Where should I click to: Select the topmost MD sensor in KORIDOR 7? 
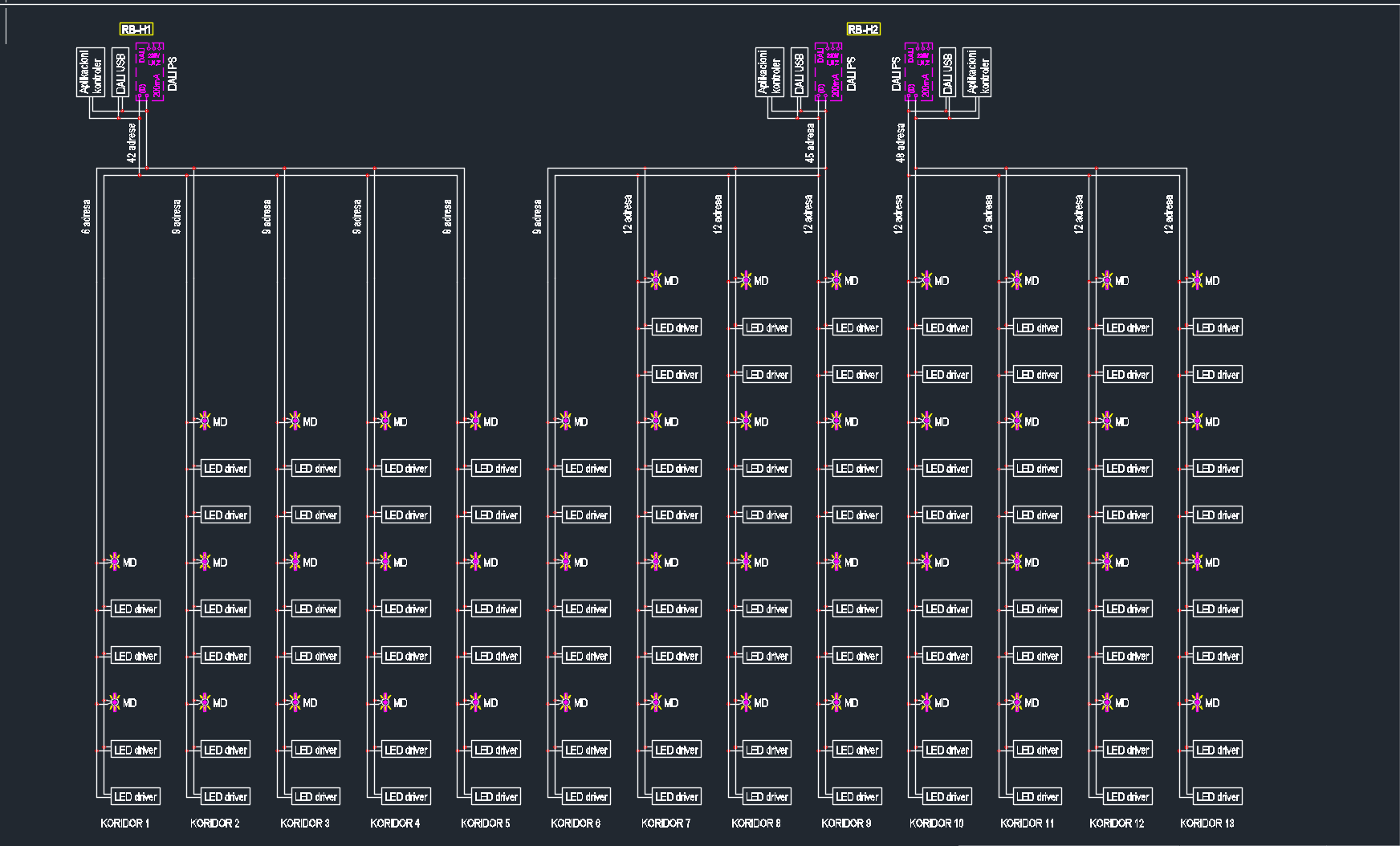pyautogui.click(x=657, y=280)
